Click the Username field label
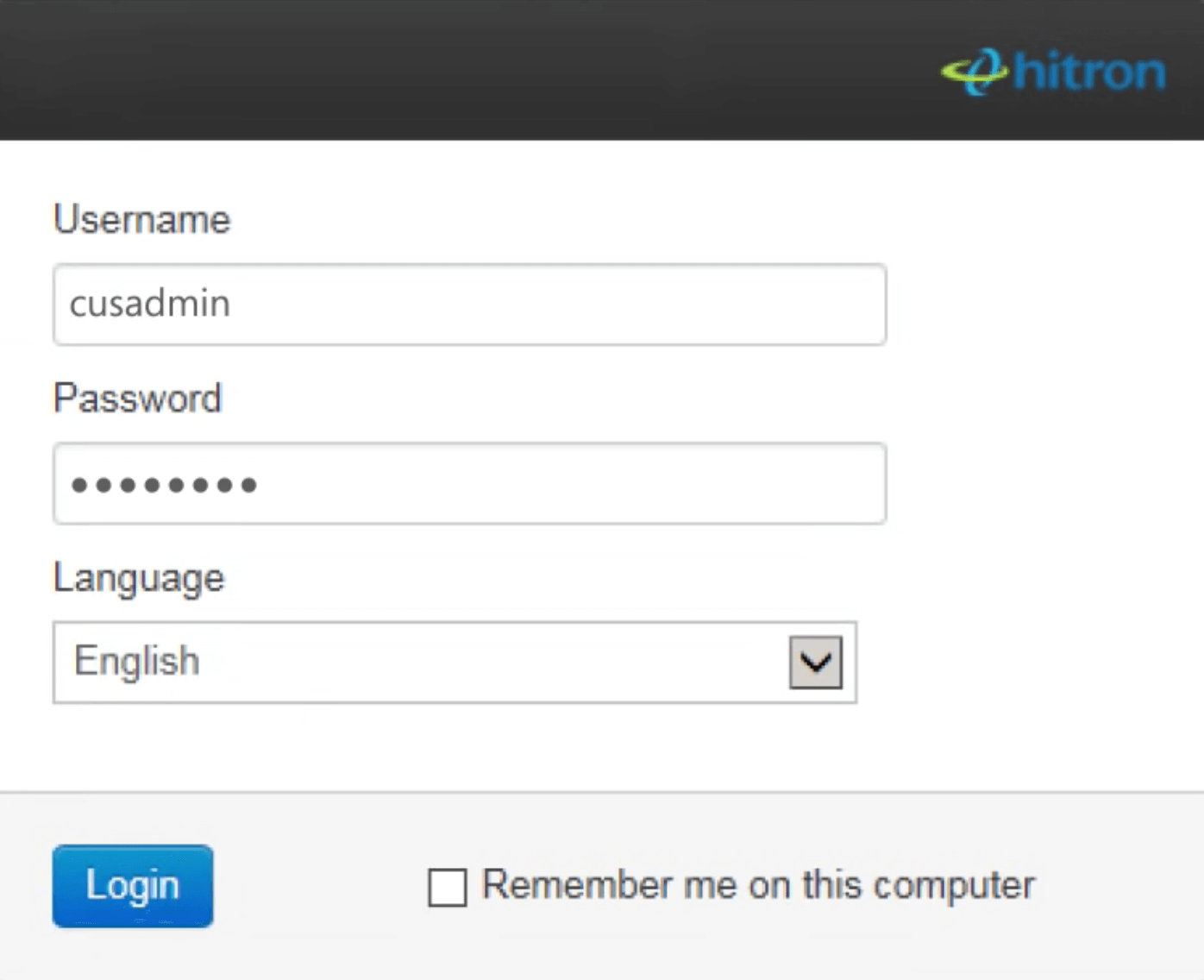 (x=142, y=220)
